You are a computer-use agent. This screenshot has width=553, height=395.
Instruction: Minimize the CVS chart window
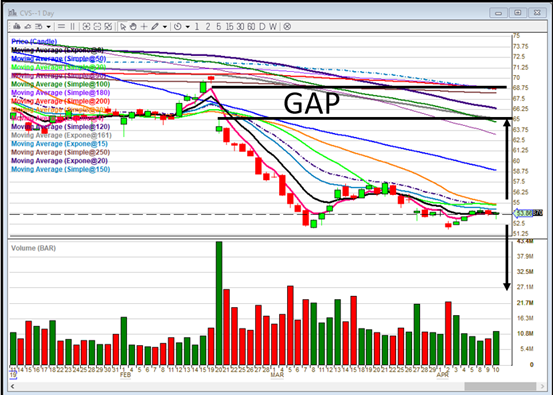click(498, 13)
